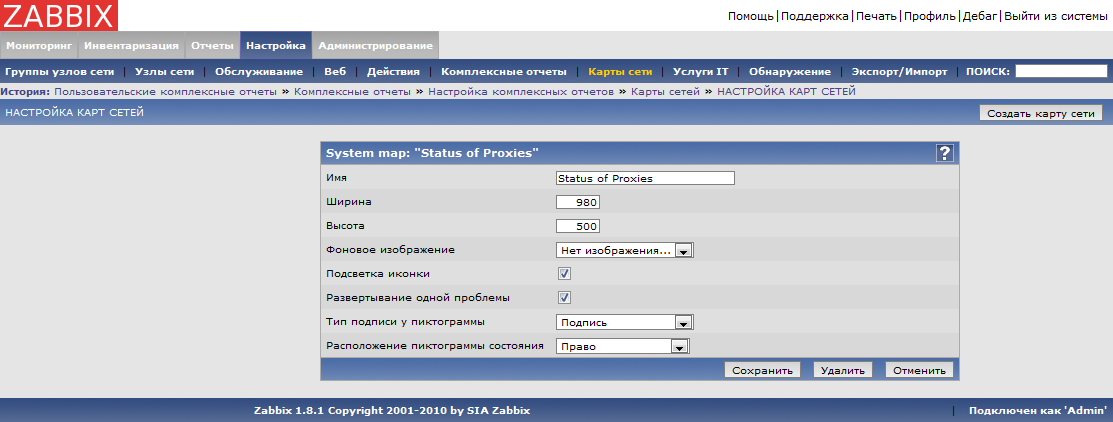Screen dimensions: 1113x422
Task: Click Выйти из системы link
Action: [x=1056, y=16]
